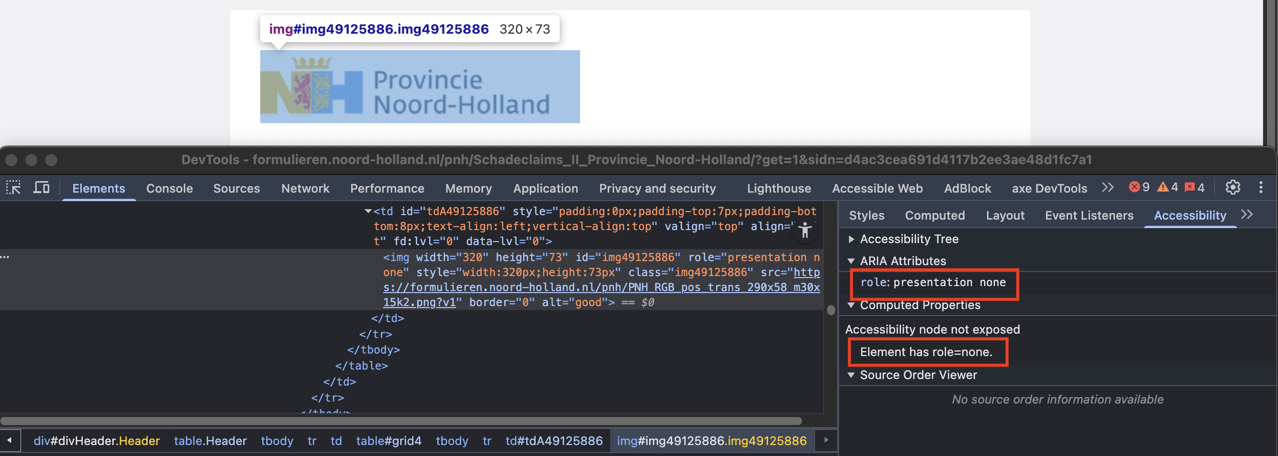Click the issues count flag badge
The height and width of the screenshot is (456, 1278).
coord(1195,188)
